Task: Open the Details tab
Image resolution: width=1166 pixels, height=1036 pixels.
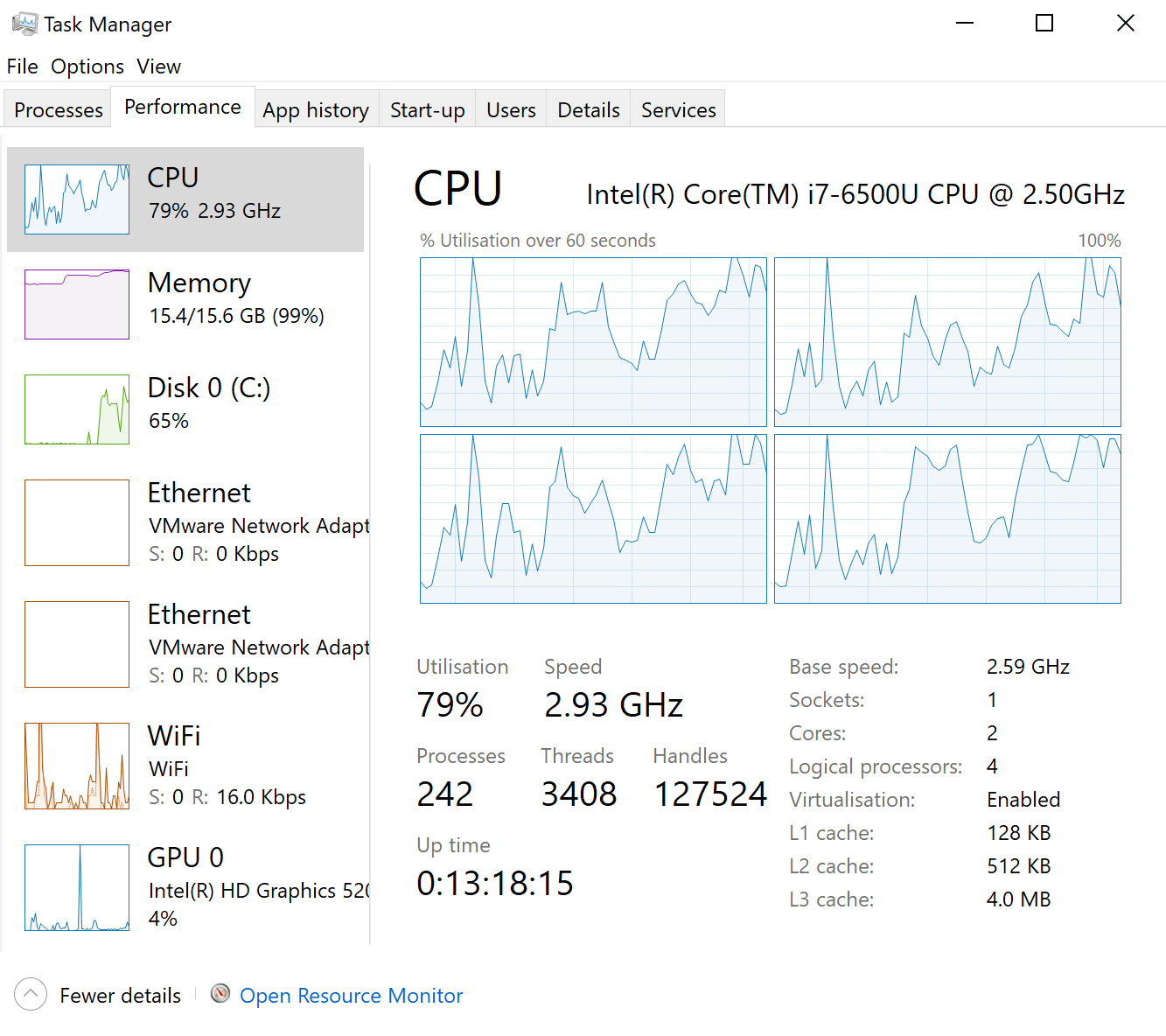Action: (x=588, y=110)
